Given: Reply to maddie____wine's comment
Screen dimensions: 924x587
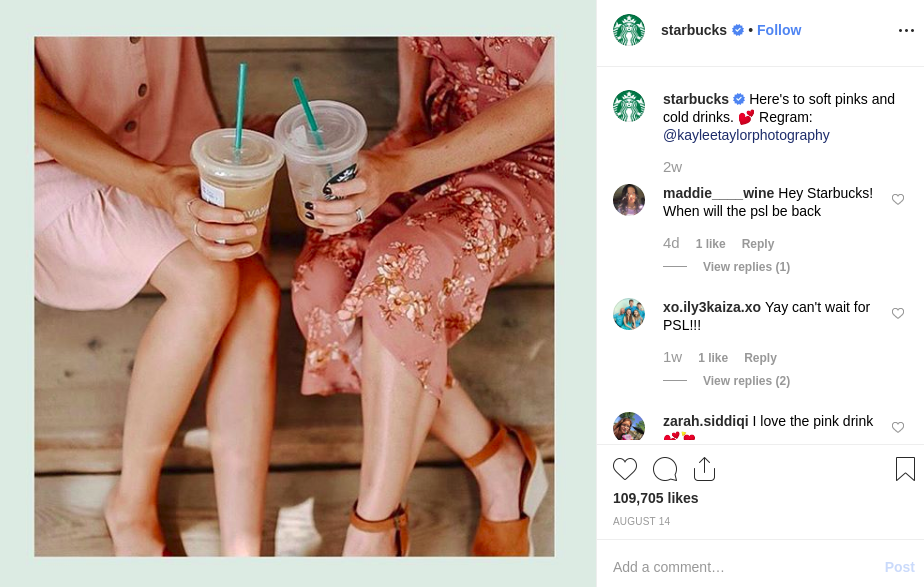Looking at the screenshot, I should [x=757, y=244].
